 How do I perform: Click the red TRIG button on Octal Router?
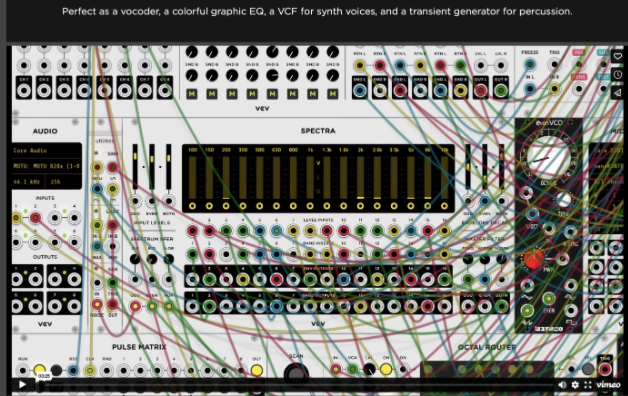605,369
